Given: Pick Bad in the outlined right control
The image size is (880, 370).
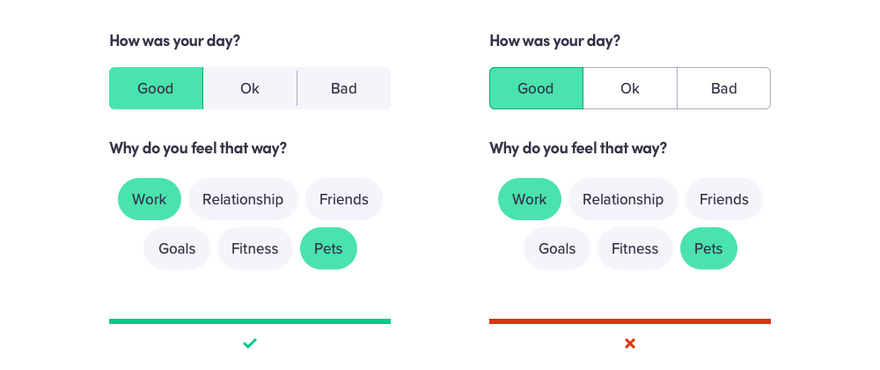Looking at the screenshot, I should [724, 88].
